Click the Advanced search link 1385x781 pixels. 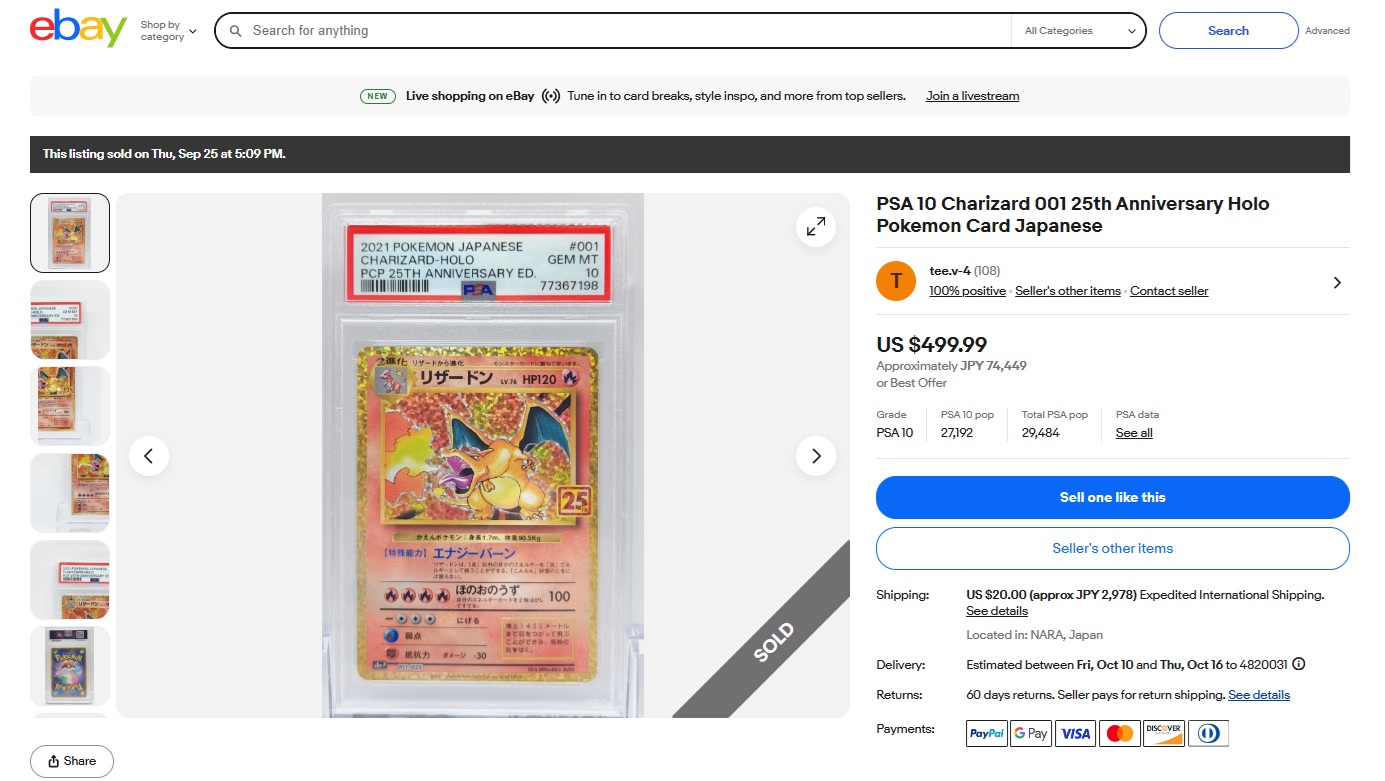[x=1327, y=31]
